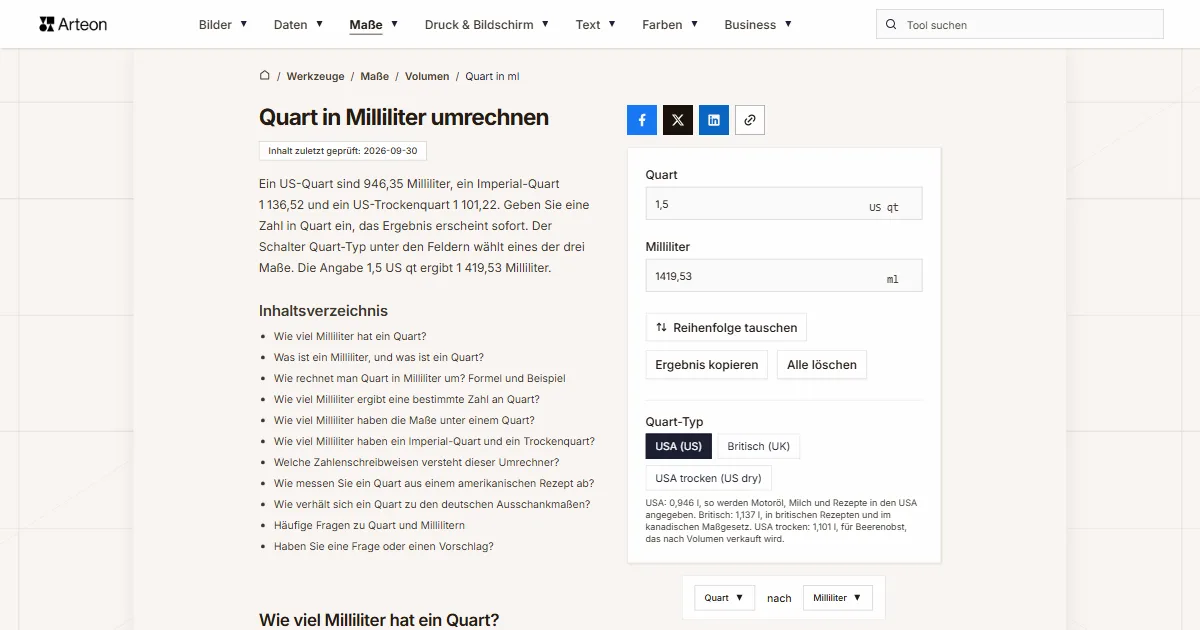Click the Arteon logo
This screenshot has width=1200, height=630.
tap(73, 24)
